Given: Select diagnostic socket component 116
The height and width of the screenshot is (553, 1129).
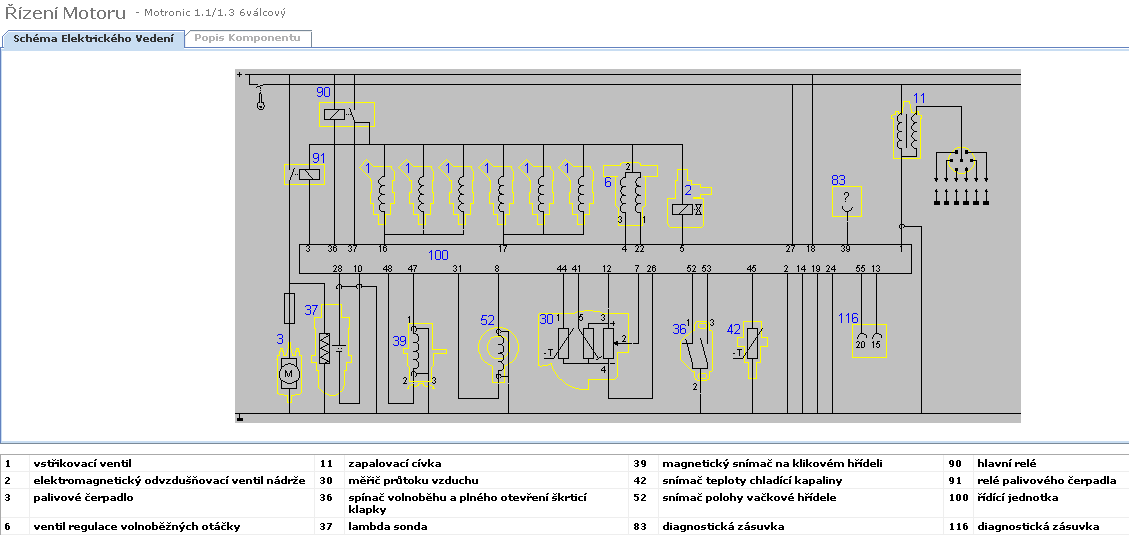Looking at the screenshot, I should click(869, 341).
